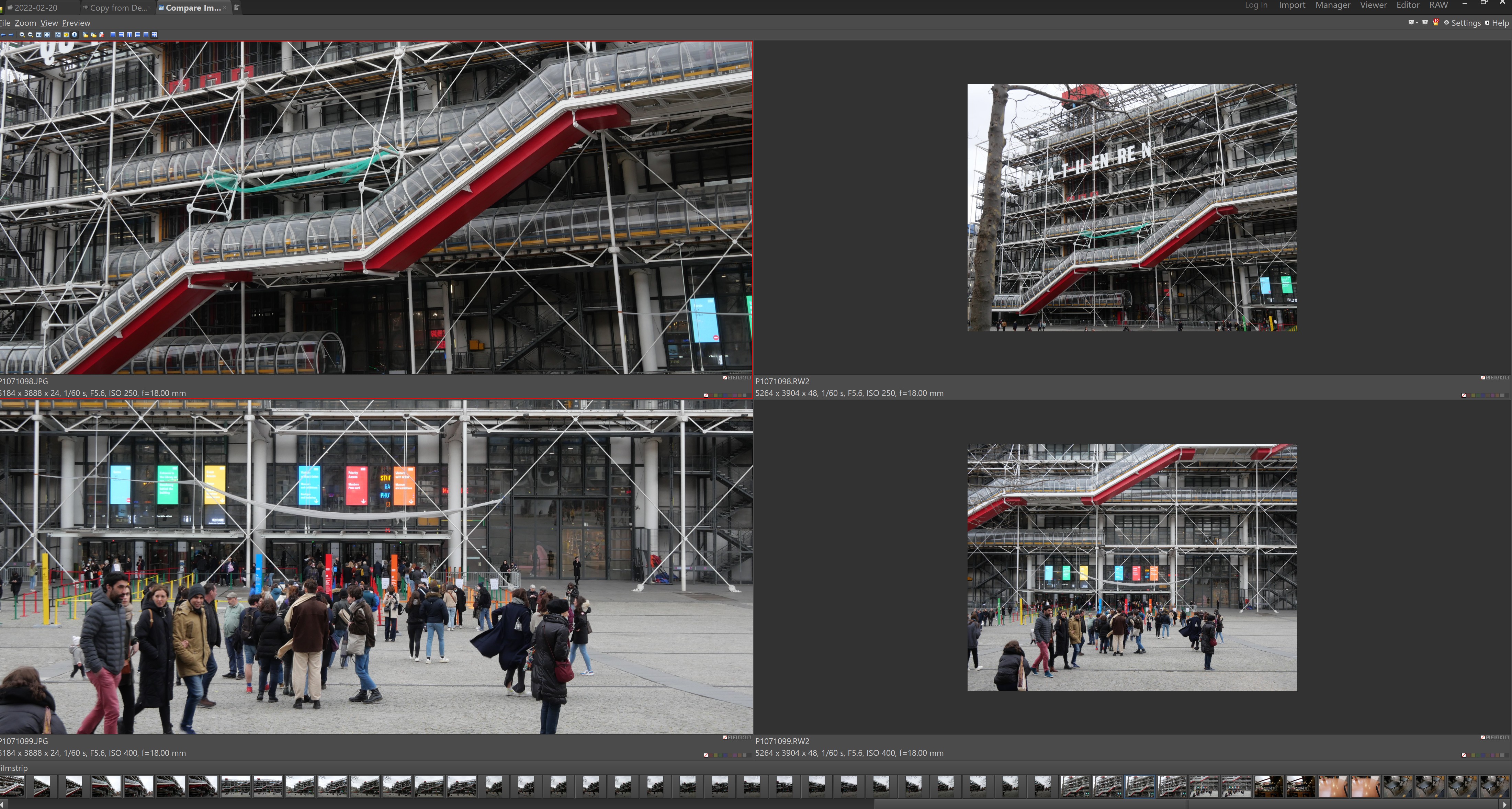Expand the full screen monitor dropdown arrow
Image resolution: width=1512 pixels, height=809 pixels.
coord(1417,23)
